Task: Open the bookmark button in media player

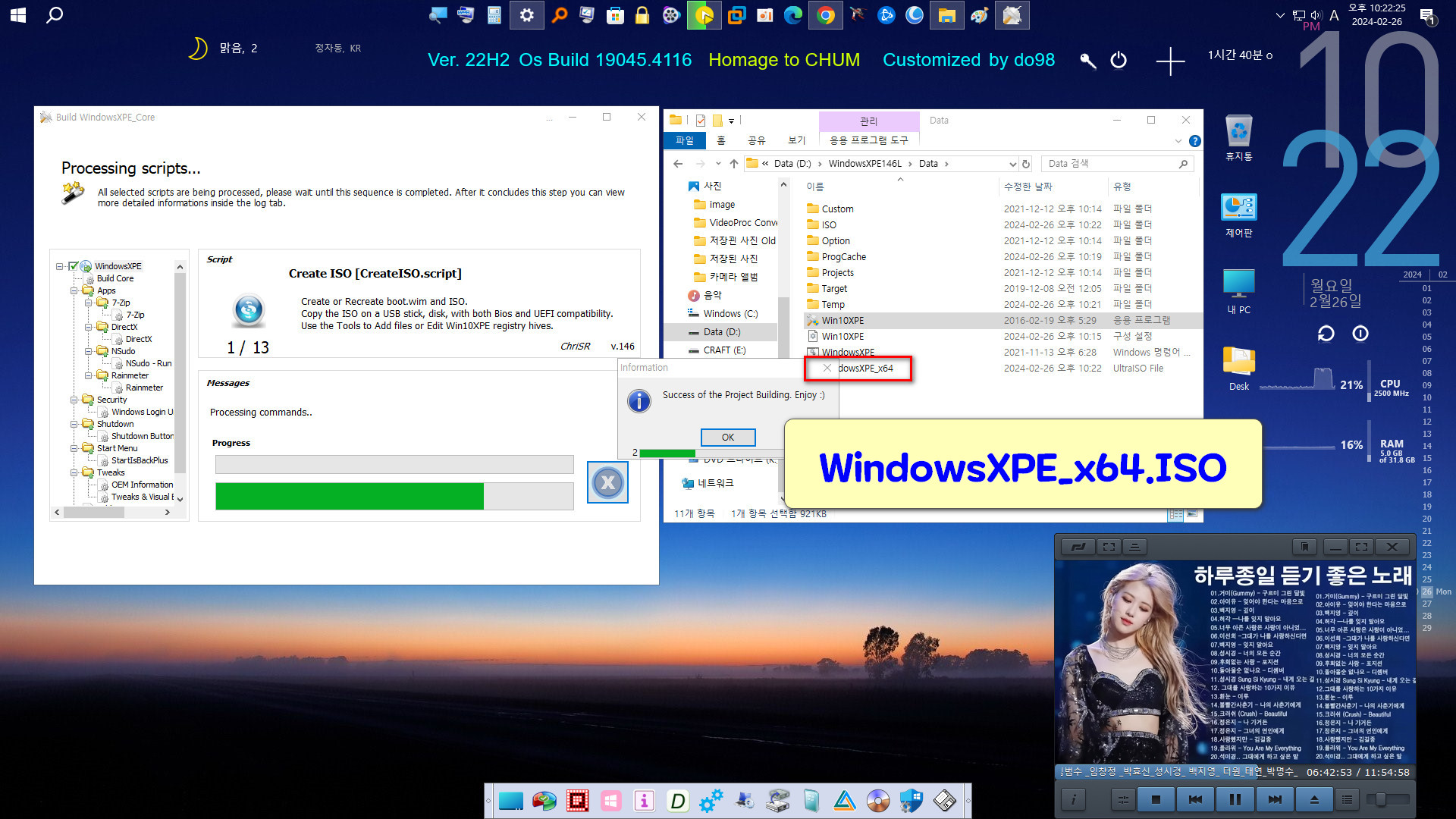Action: click(1305, 547)
